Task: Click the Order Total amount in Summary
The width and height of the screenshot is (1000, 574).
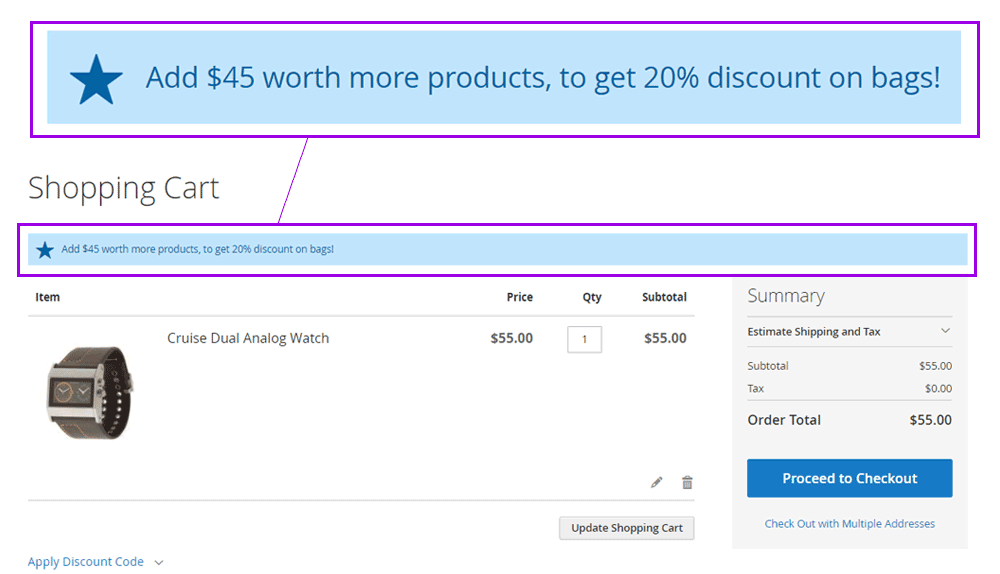Action: point(930,420)
